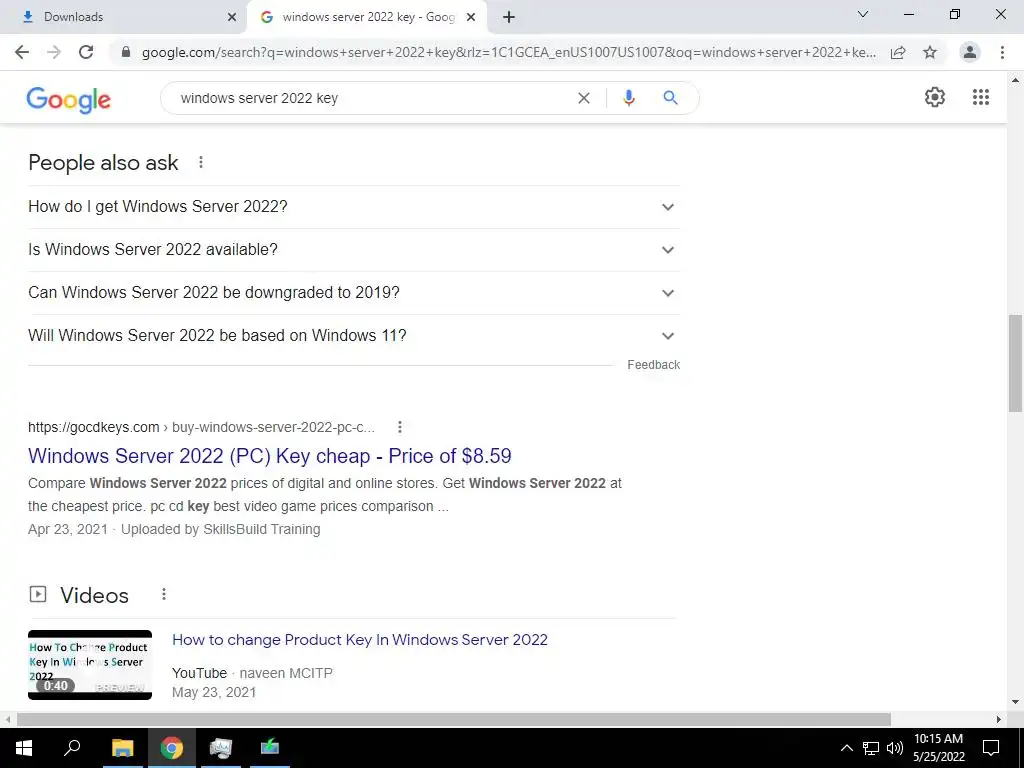Image resolution: width=1024 pixels, height=768 pixels.
Task: Open Windows taskbar search
Action: (x=72, y=748)
